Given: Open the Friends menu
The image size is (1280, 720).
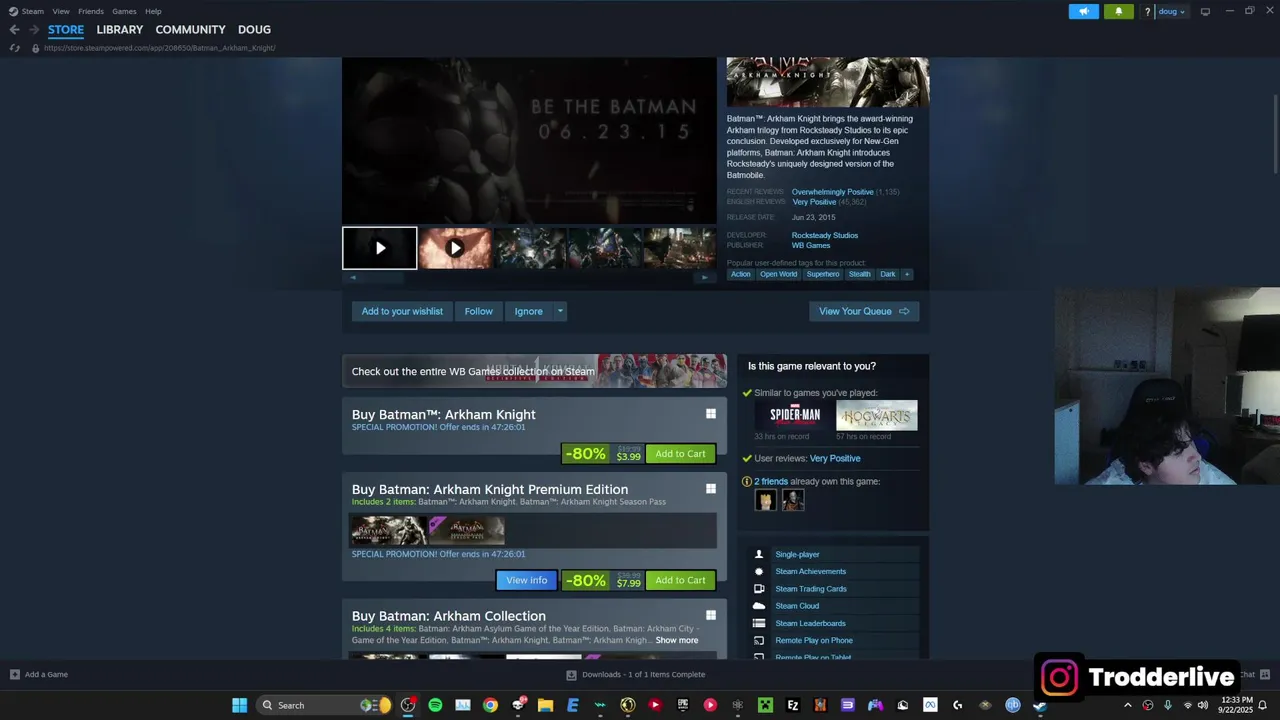Looking at the screenshot, I should (x=91, y=11).
